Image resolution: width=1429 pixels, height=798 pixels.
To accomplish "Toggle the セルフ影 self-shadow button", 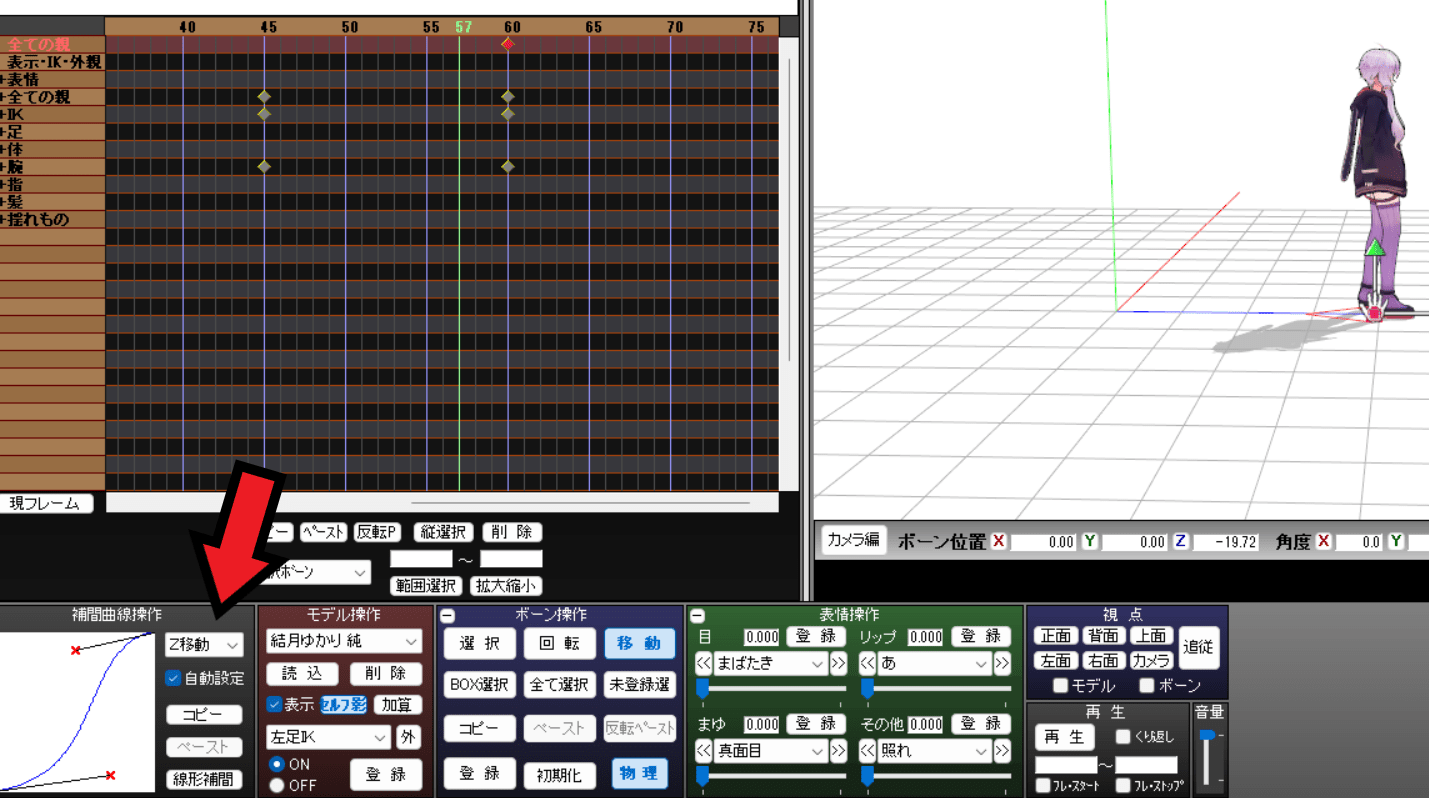I will pos(343,705).
